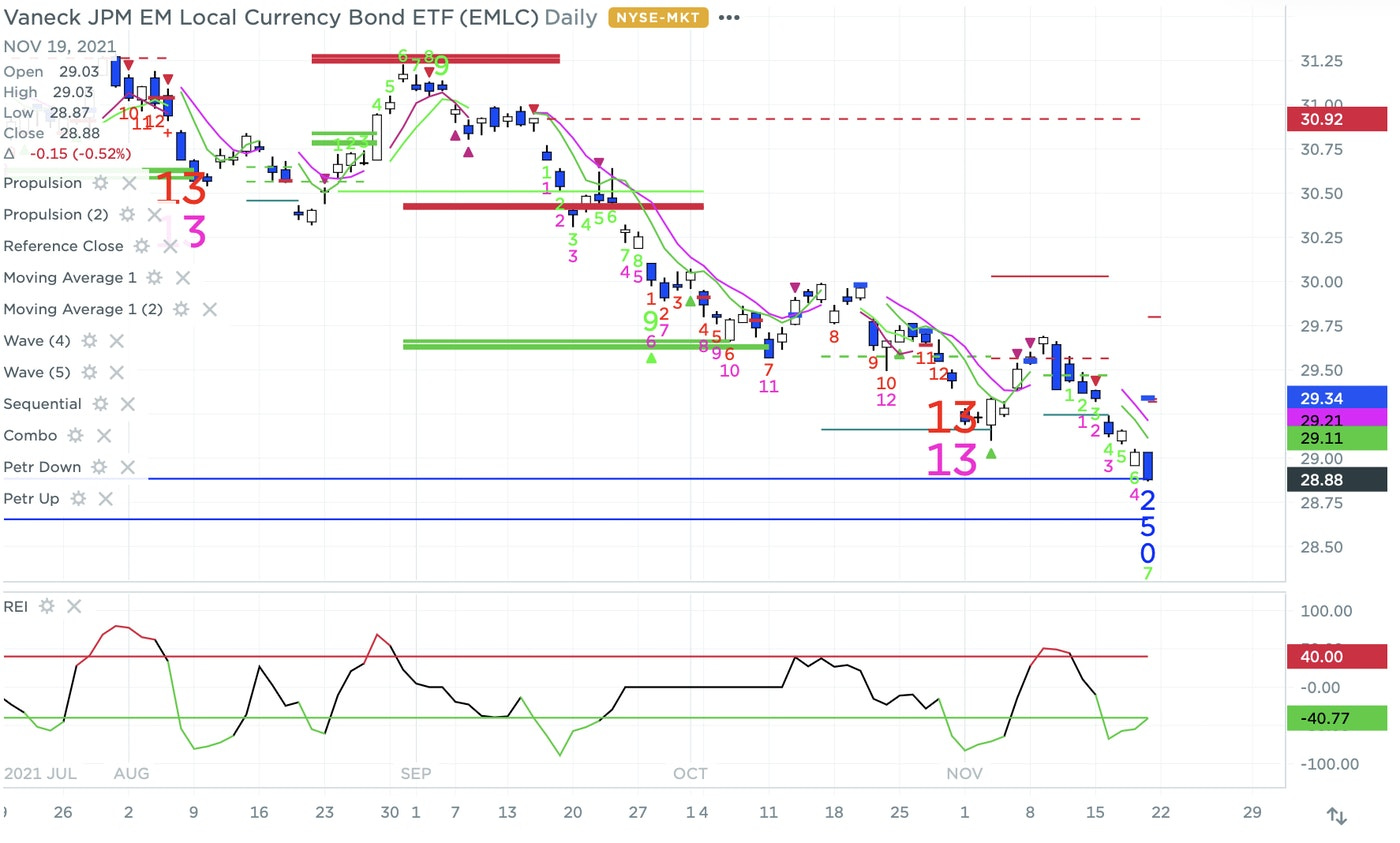Screen dimensions: 1400x843
Task: Open settings gear for Reference Close
Action: tap(142, 246)
